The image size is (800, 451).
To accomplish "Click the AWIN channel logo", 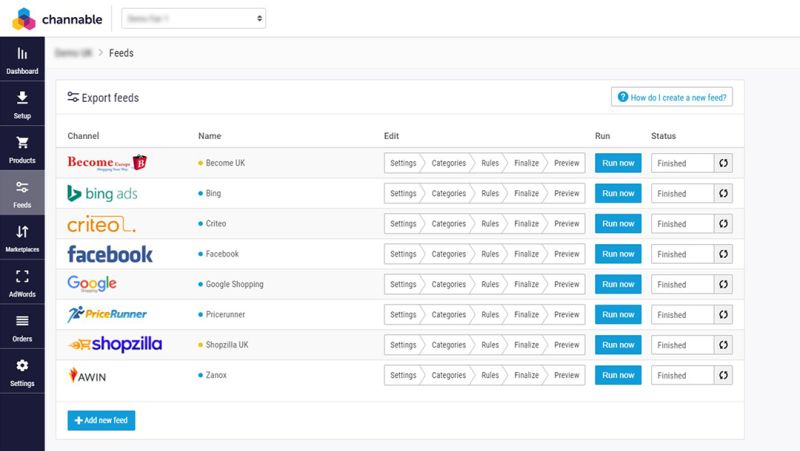I will pyautogui.click(x=87, y=375).
